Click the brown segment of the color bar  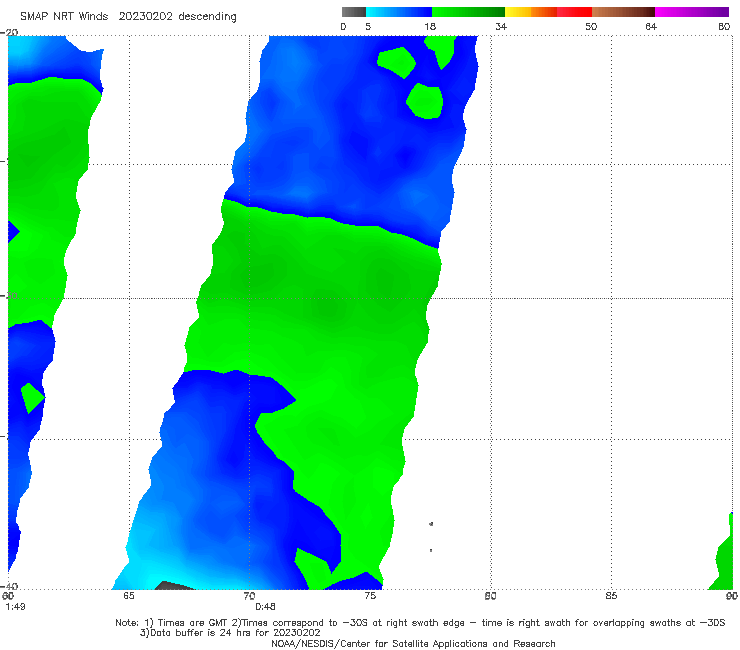pyautogui.click(x=623, y=12)
